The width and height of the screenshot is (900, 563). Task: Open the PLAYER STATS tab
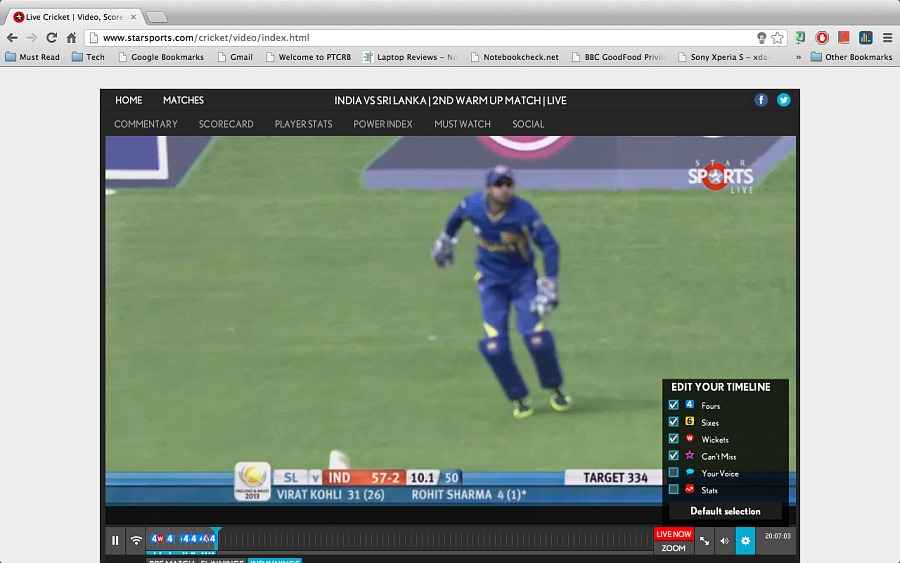304,124
